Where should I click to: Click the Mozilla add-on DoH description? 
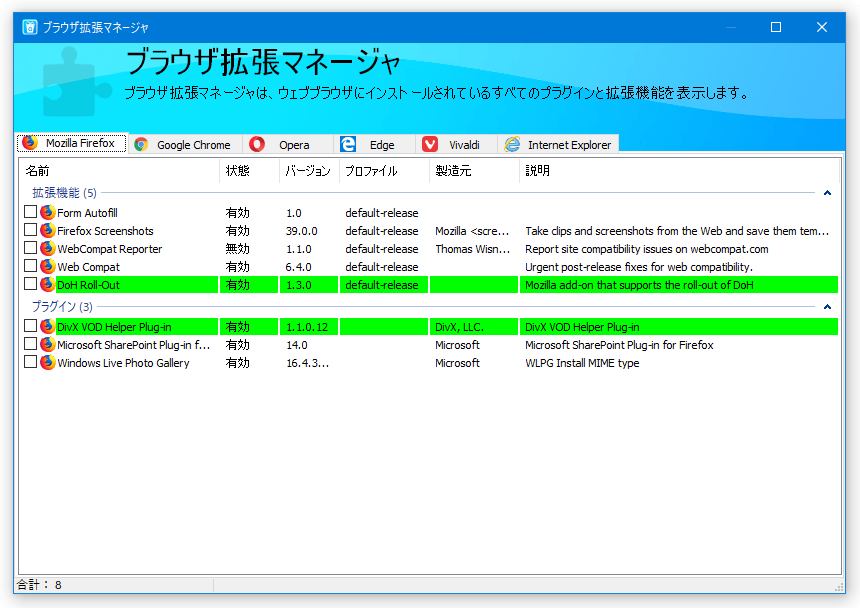click(639, 285)
